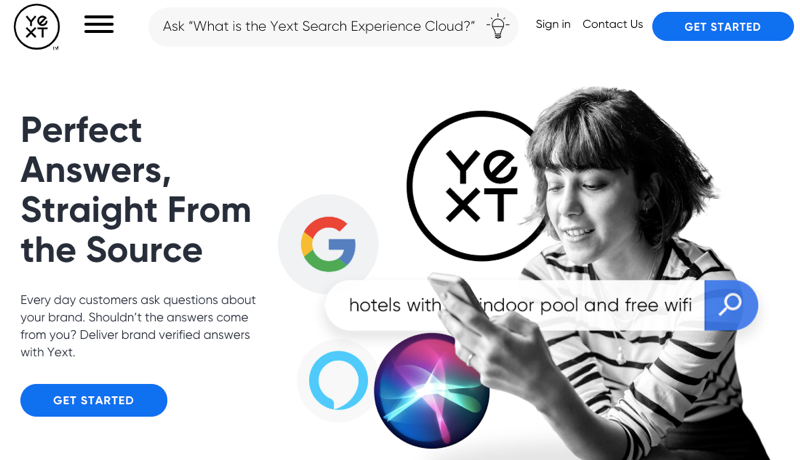
Task: Click the Yext logo in the header
Action: 36,27
